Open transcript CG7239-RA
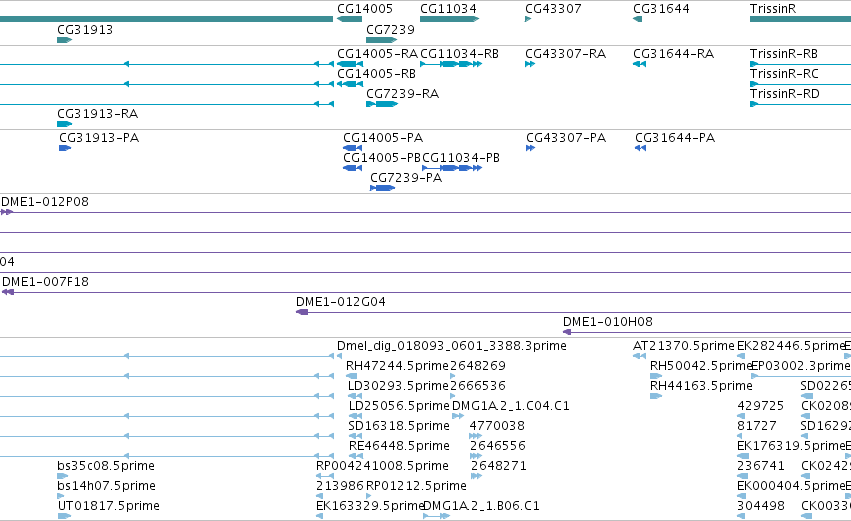Image resolution: width=851 pixels, height=521 pixels. (403, 94)
